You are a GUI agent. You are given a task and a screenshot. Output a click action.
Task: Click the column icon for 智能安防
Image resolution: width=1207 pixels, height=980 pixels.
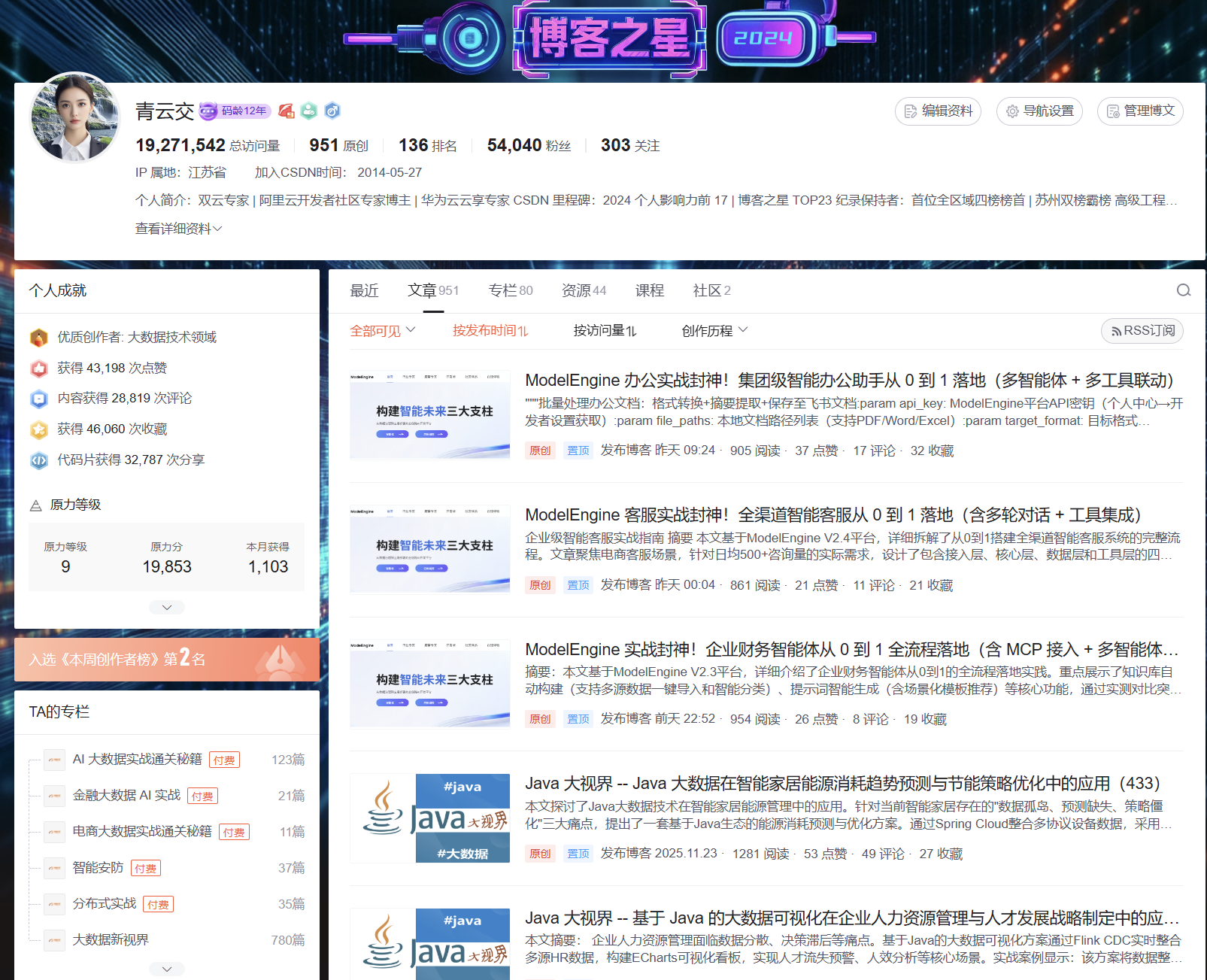pyautogui.click(x=54, y=868)
